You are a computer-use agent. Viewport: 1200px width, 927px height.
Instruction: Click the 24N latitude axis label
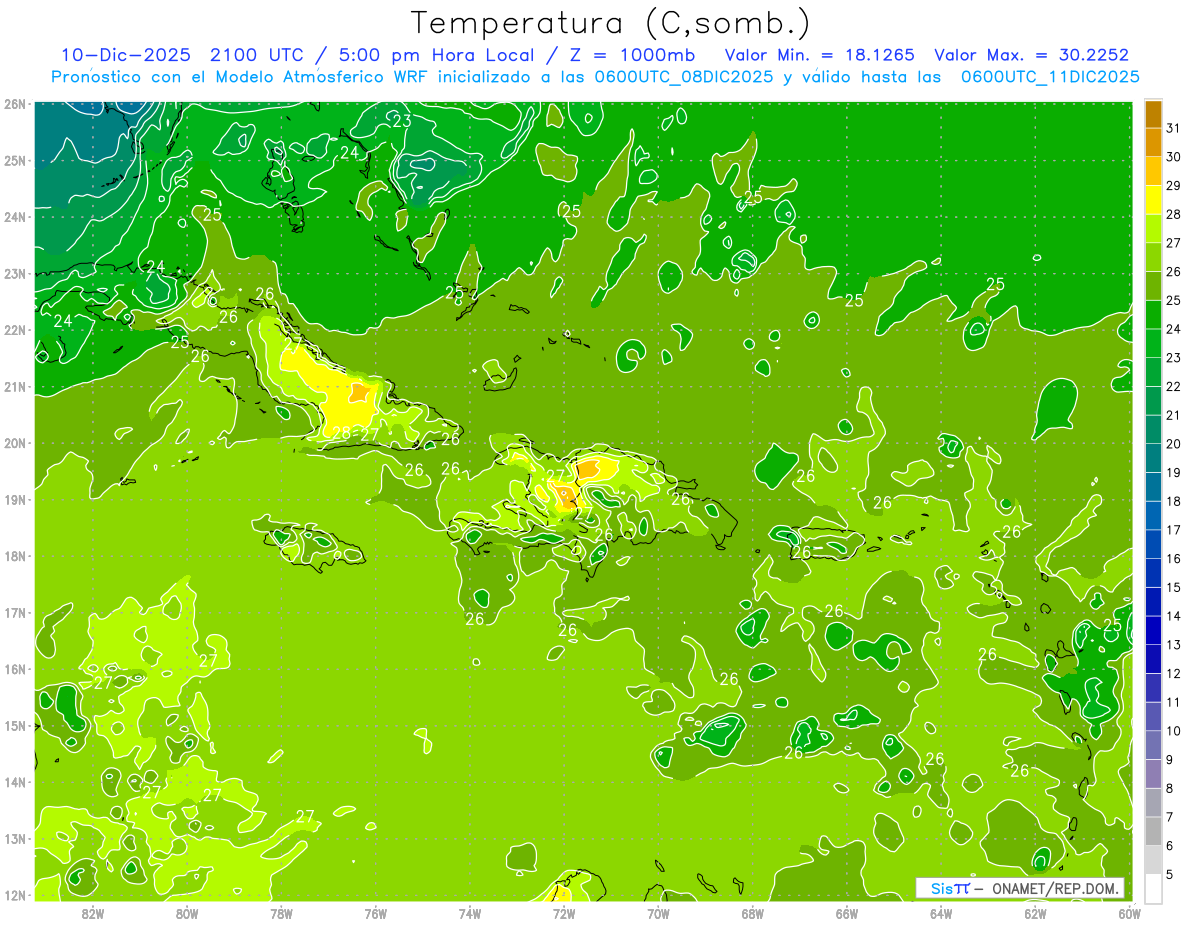click(15, 217)
